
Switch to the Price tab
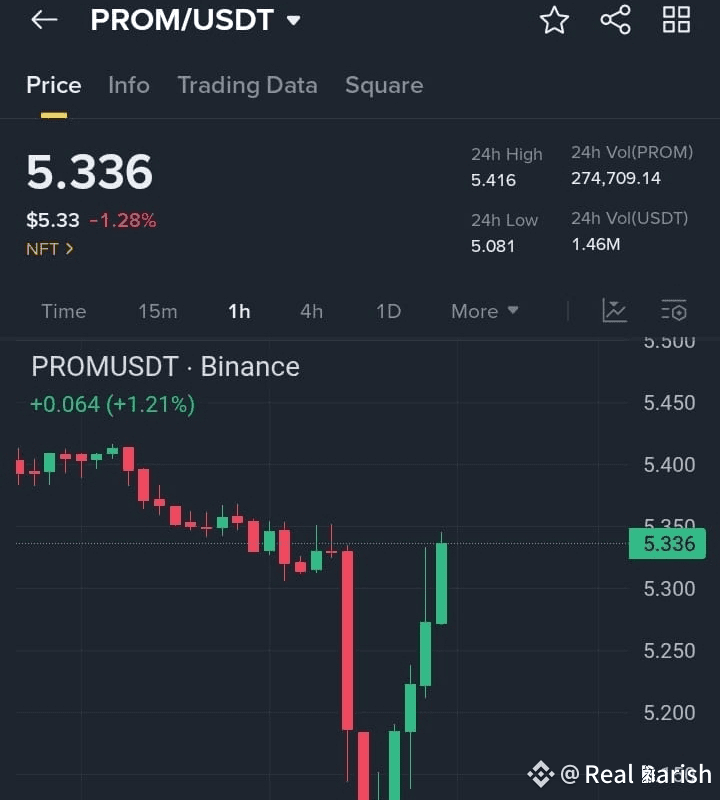click(54, 85)
